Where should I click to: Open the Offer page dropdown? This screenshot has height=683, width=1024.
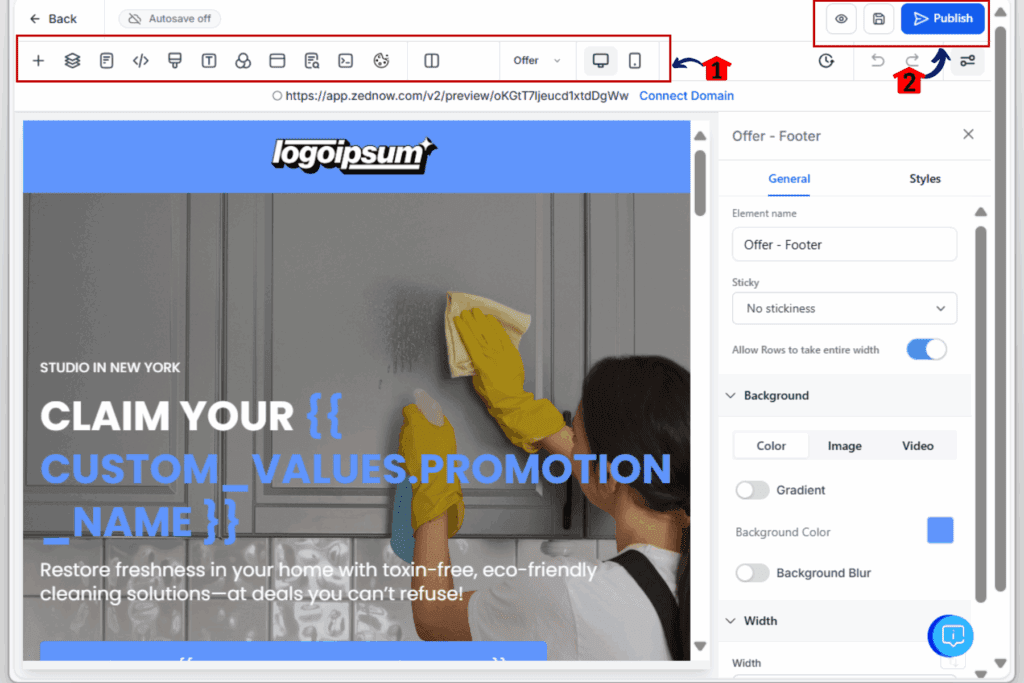(536, 61)
